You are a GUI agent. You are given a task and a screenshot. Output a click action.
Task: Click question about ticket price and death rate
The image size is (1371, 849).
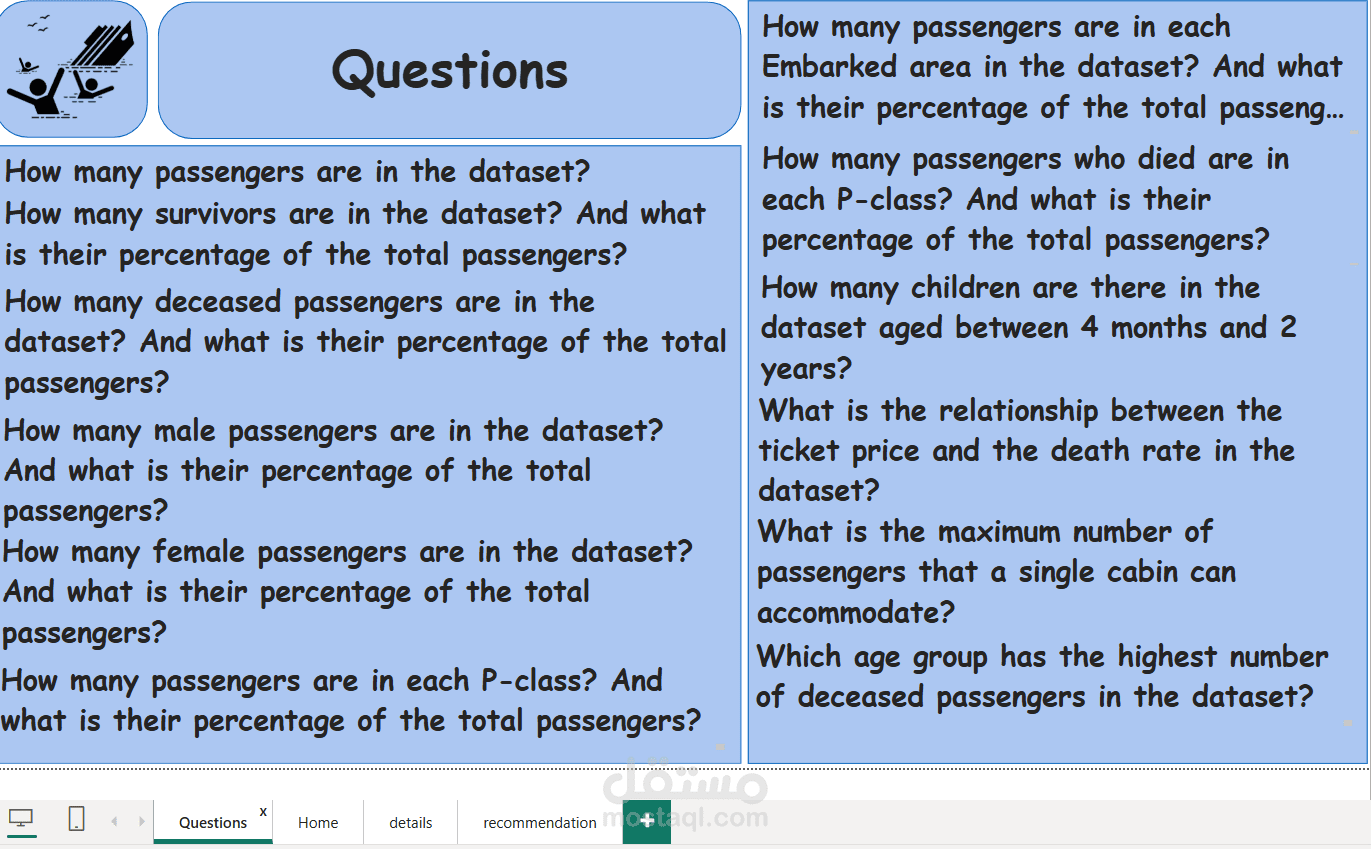[1027, 450]
